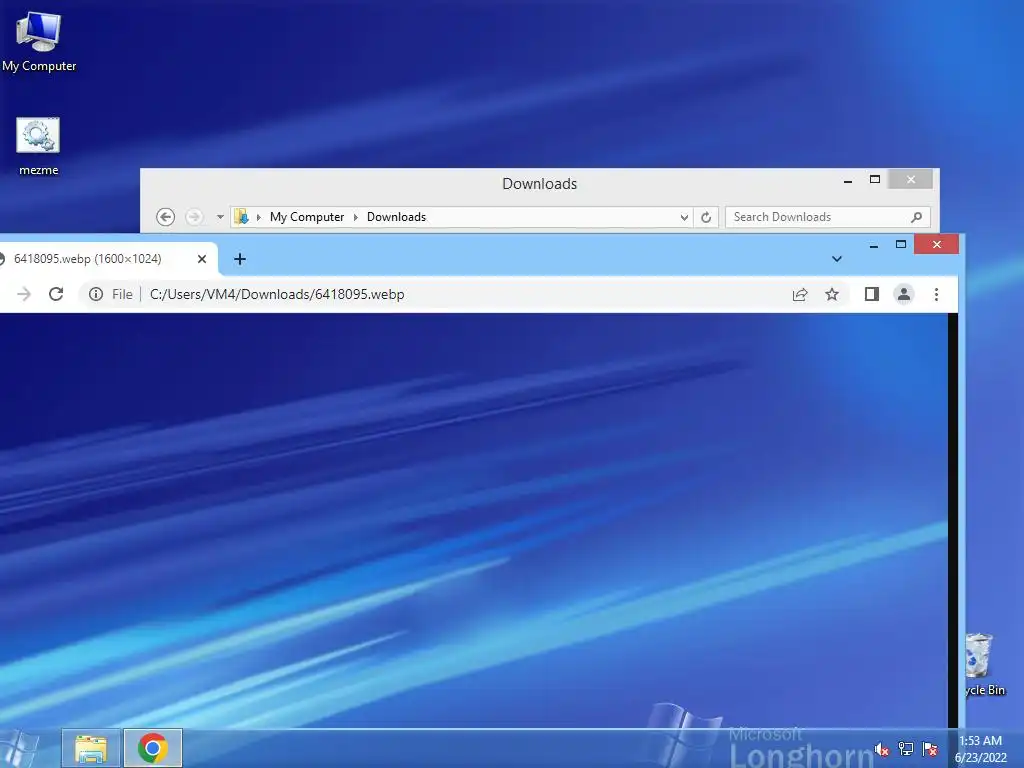
Task: Click the Downloads folder icon in address bar
Action: [242, 217]
